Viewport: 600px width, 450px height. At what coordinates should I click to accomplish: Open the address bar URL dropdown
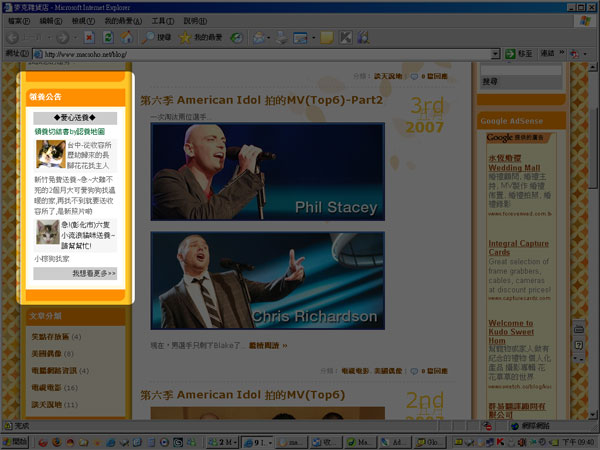(x=496, y=54)
